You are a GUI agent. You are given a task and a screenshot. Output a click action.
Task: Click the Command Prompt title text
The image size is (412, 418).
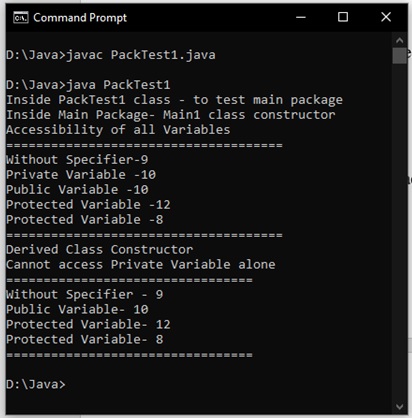(x=80, y=18)
